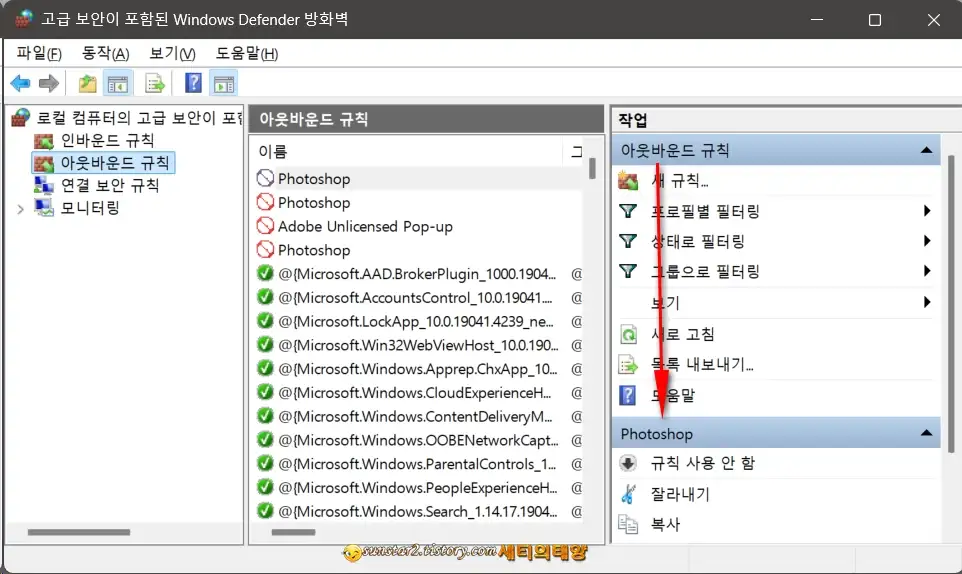Expand the 모니터링 tree node
Screen dimensions: 962x574
[x=20, y=209]
